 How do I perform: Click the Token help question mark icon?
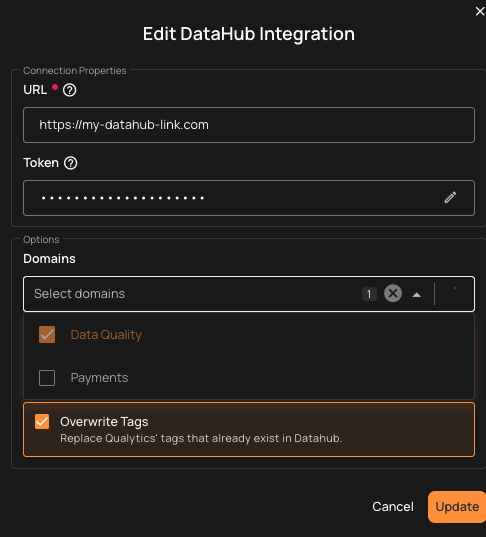point(71,163)
